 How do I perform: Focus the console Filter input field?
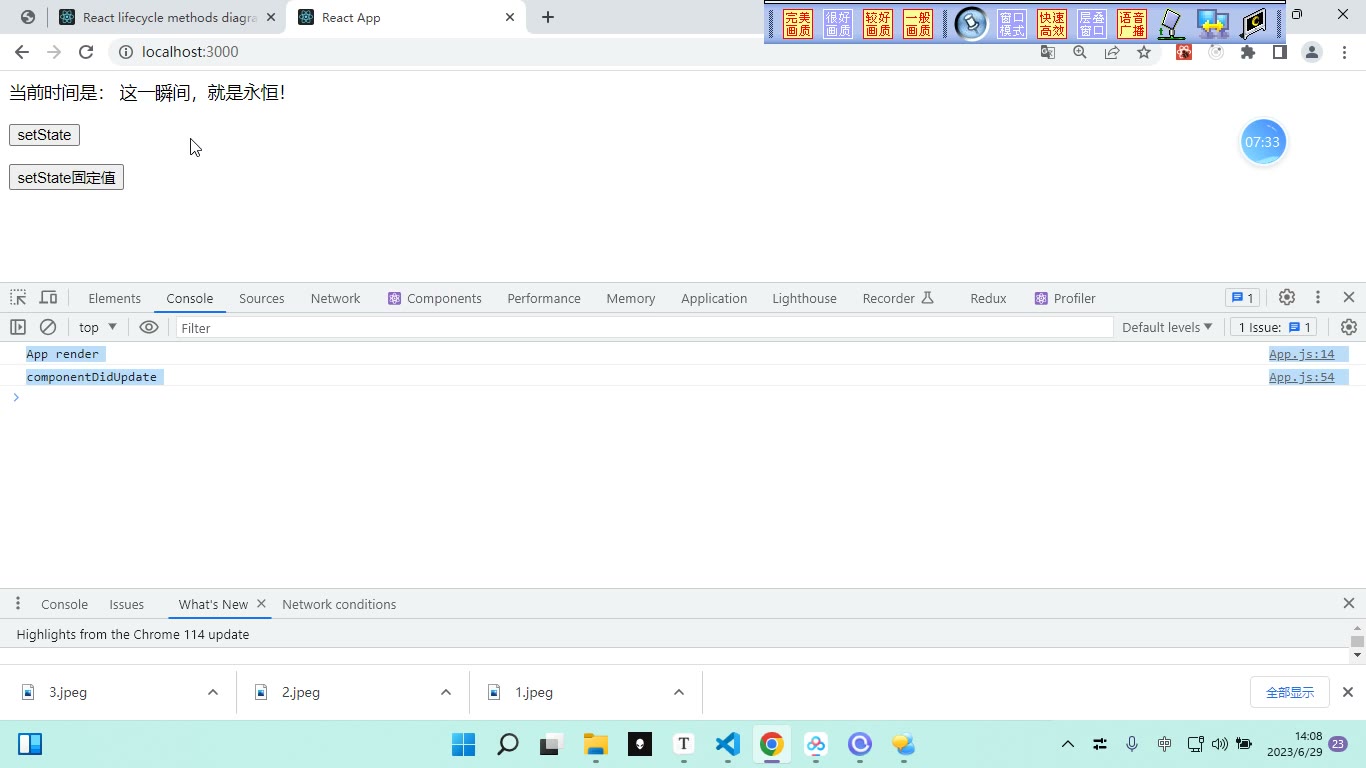(x=644, y=328)
